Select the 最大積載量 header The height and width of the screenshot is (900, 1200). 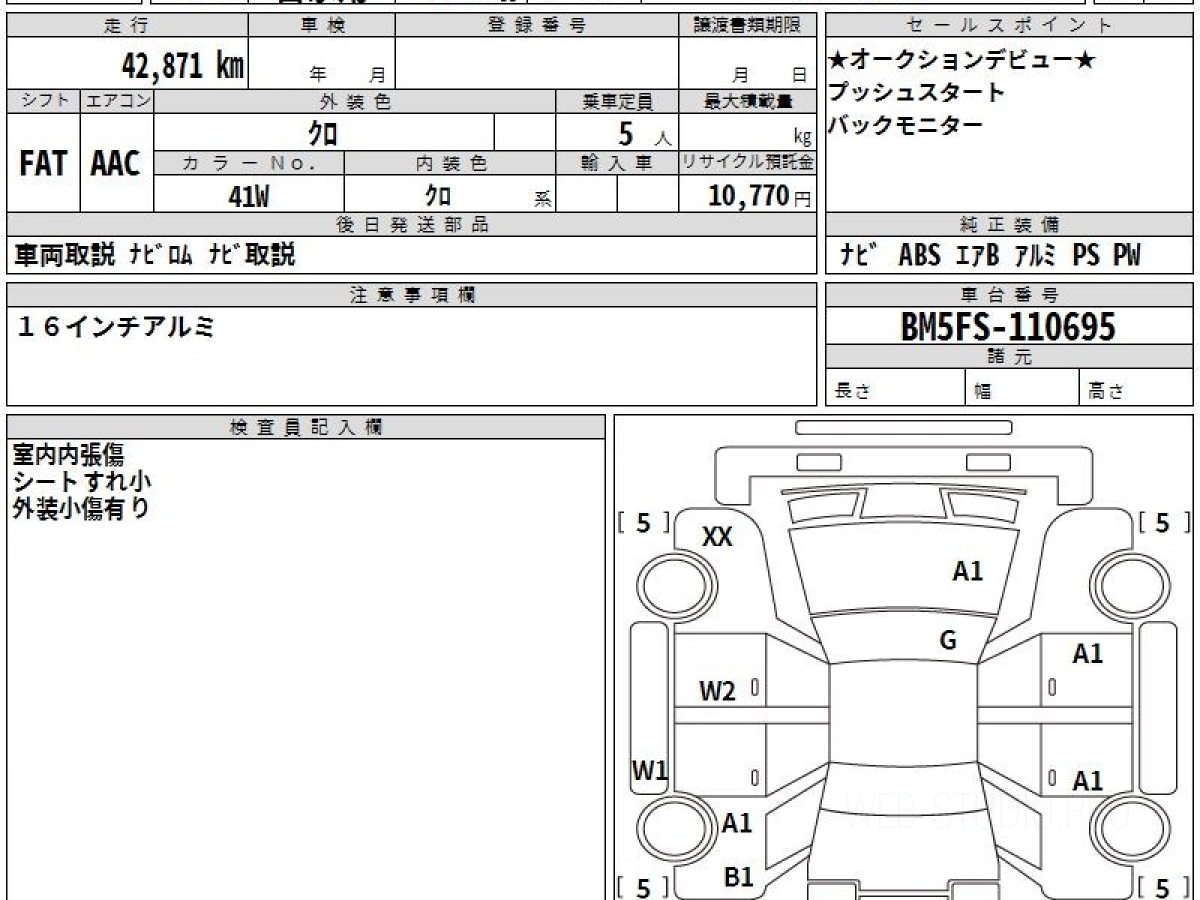(x=747, y=101)
